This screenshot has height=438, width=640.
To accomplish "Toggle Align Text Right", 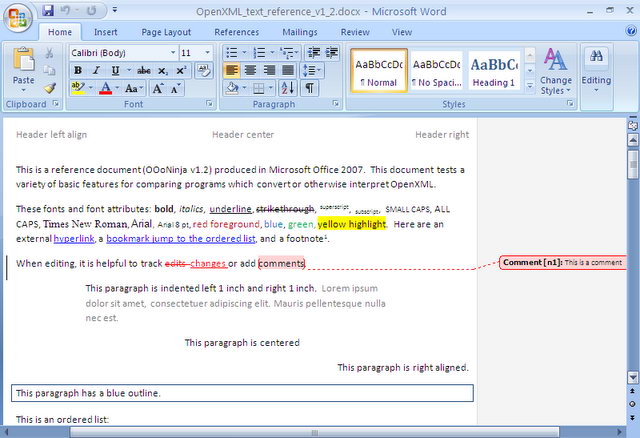I will pos(269,71).
